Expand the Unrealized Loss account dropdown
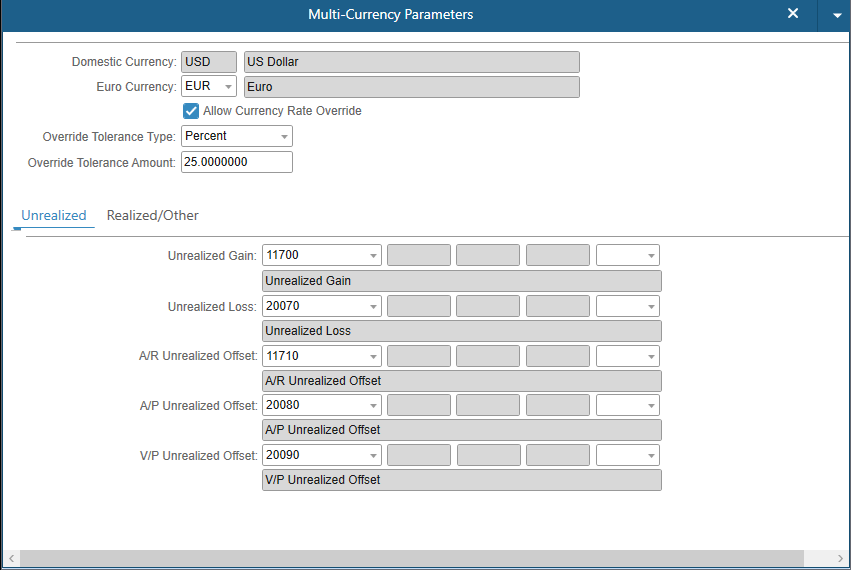The width and height of the screenshot is (851, 570). (373, 306)
